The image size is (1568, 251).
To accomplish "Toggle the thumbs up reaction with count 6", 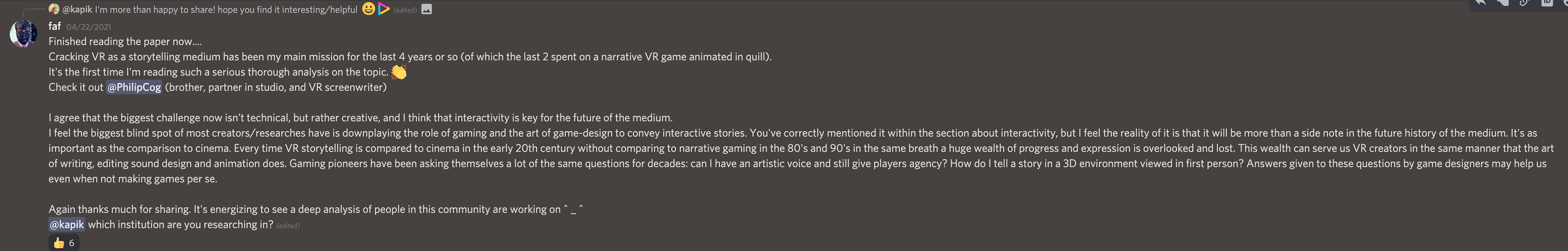I will (x=64, y=242).
